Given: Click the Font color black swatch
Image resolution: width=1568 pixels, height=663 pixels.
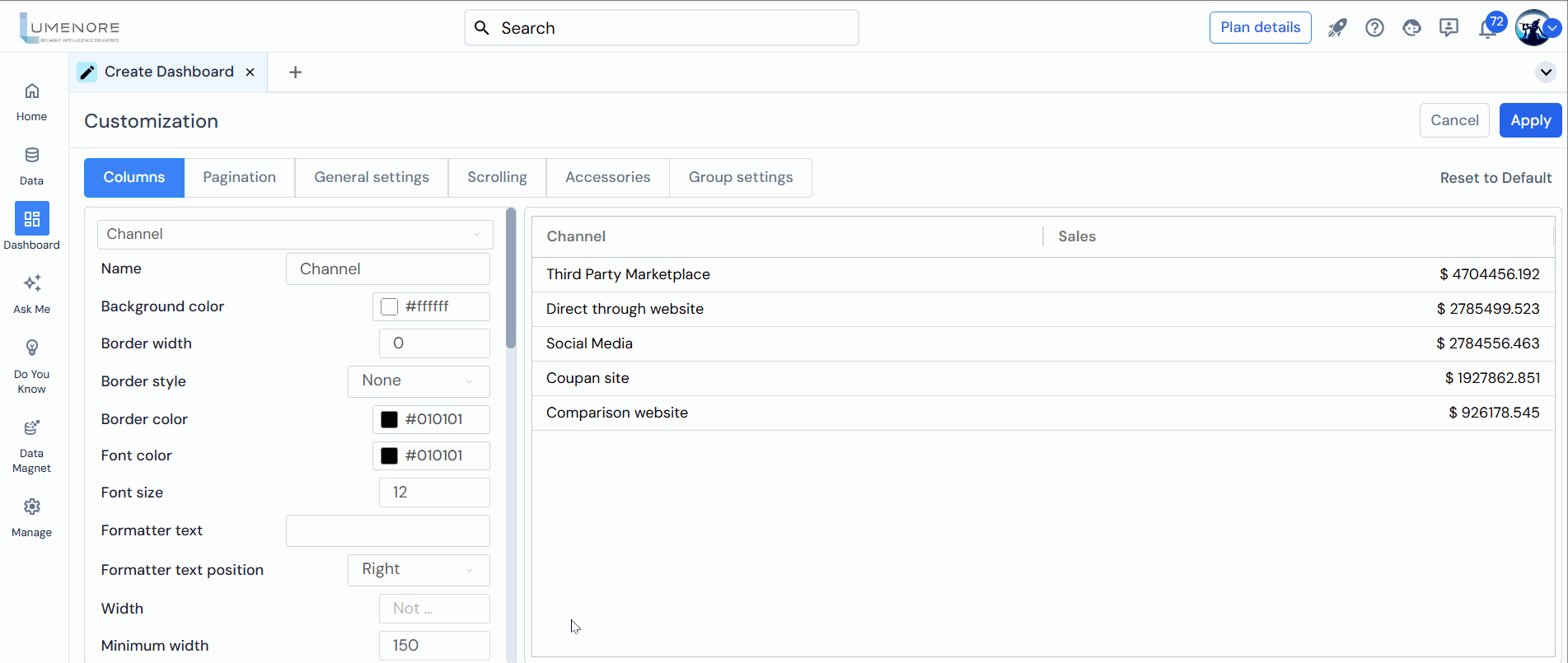Looking at the screenshot, I should (x=390, y=456).
